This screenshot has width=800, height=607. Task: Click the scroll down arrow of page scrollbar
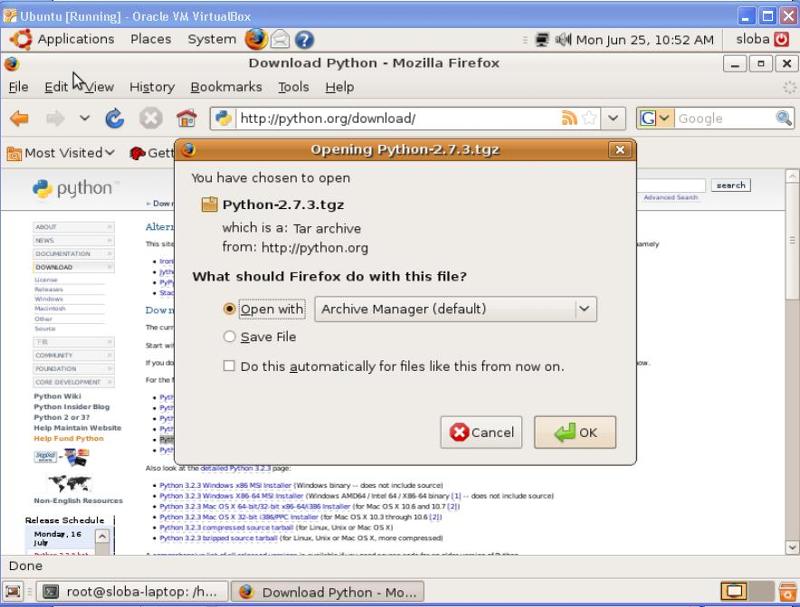[792, 547]
